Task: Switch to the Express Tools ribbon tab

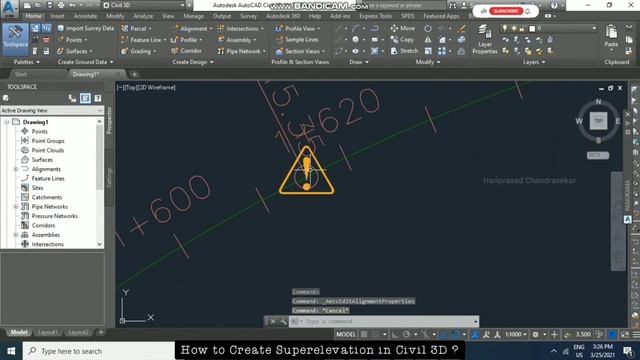Action: [376, 16]
